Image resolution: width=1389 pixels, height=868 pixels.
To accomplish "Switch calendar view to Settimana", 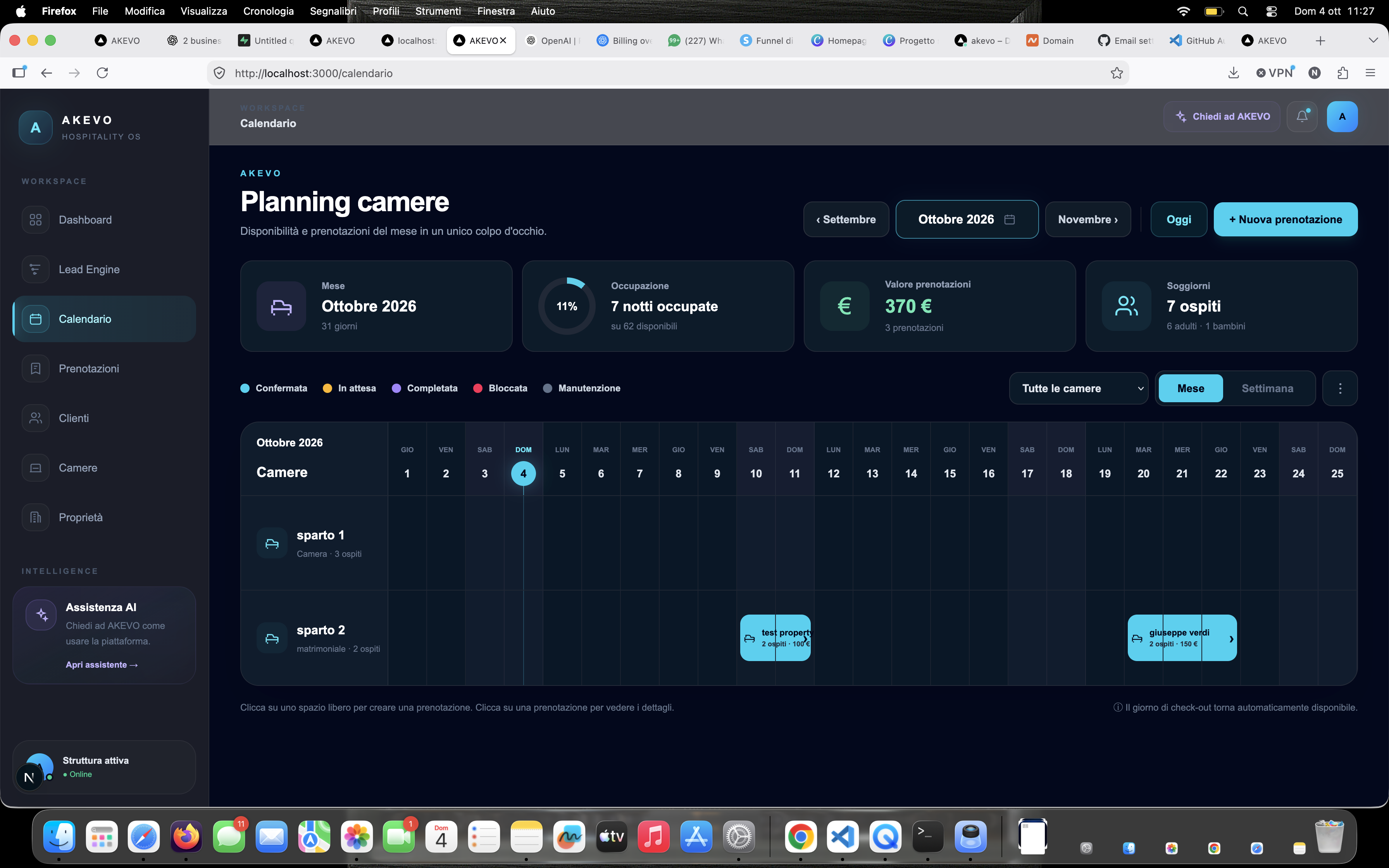I will (x=1267, y=389).
